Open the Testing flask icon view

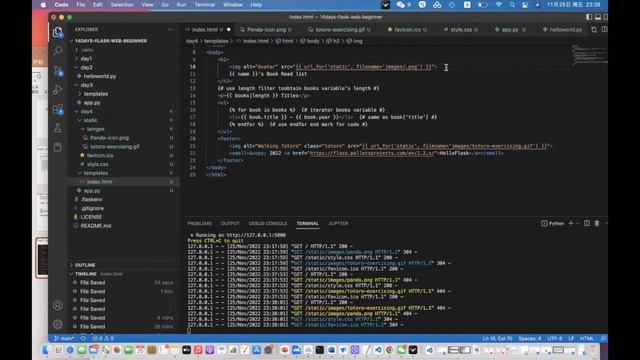58,128
